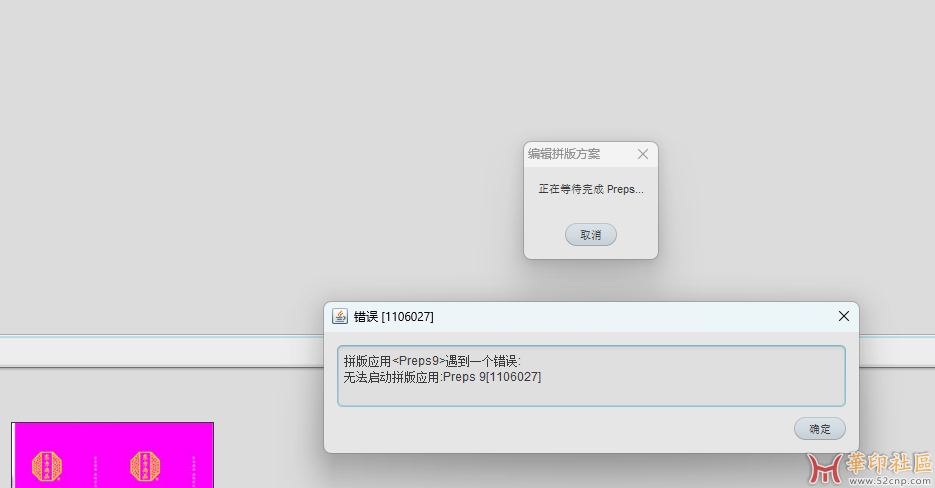Image resolution: width=935 pixels, height=488 pixels.
Task: Click the line 无法启动拼版应用:Preps 9[1106027]
Action: pos(442,377)
